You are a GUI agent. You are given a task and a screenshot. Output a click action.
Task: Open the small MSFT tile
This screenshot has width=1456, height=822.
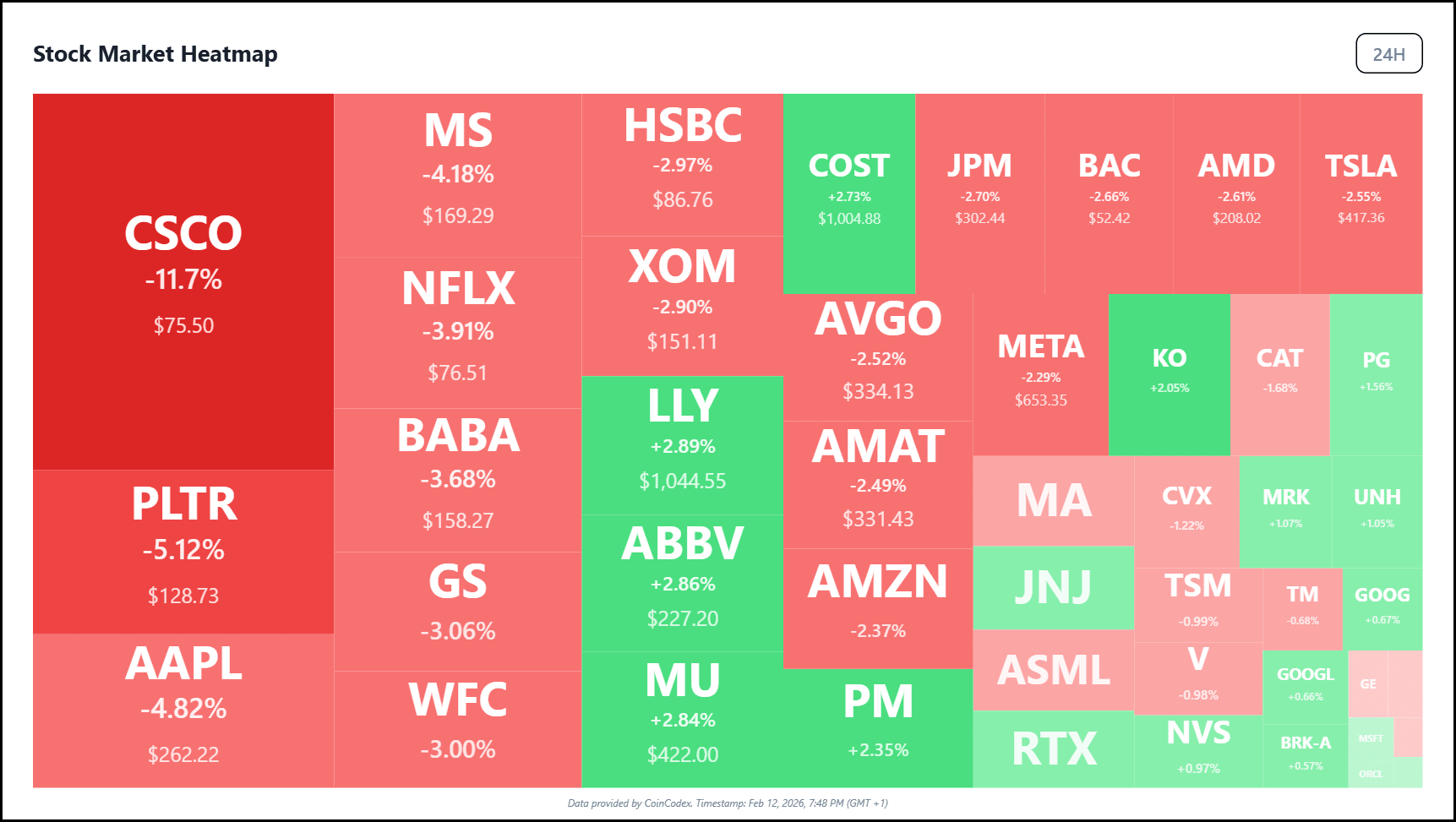point(1370,738)
